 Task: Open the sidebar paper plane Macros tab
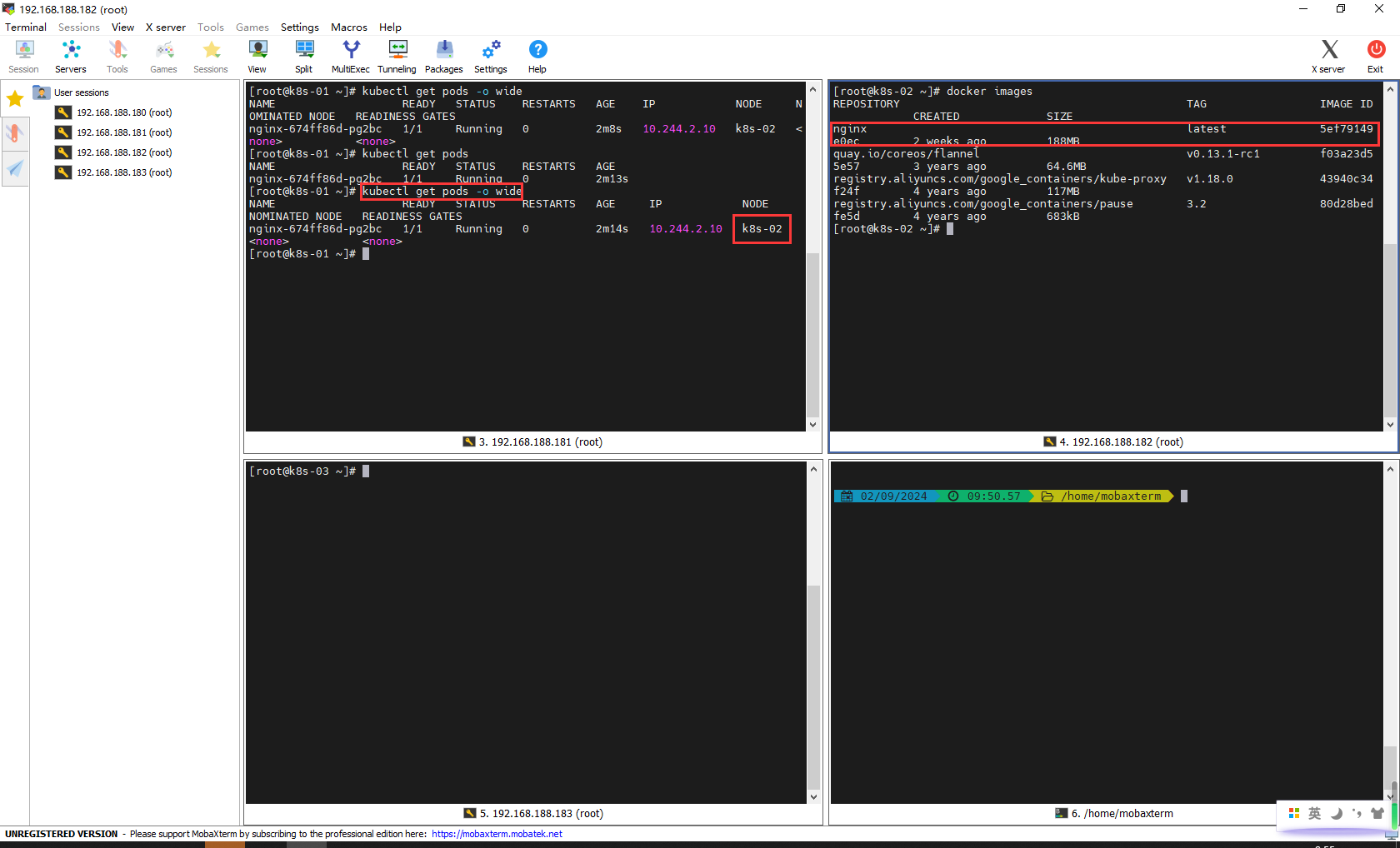coord(15,168)
